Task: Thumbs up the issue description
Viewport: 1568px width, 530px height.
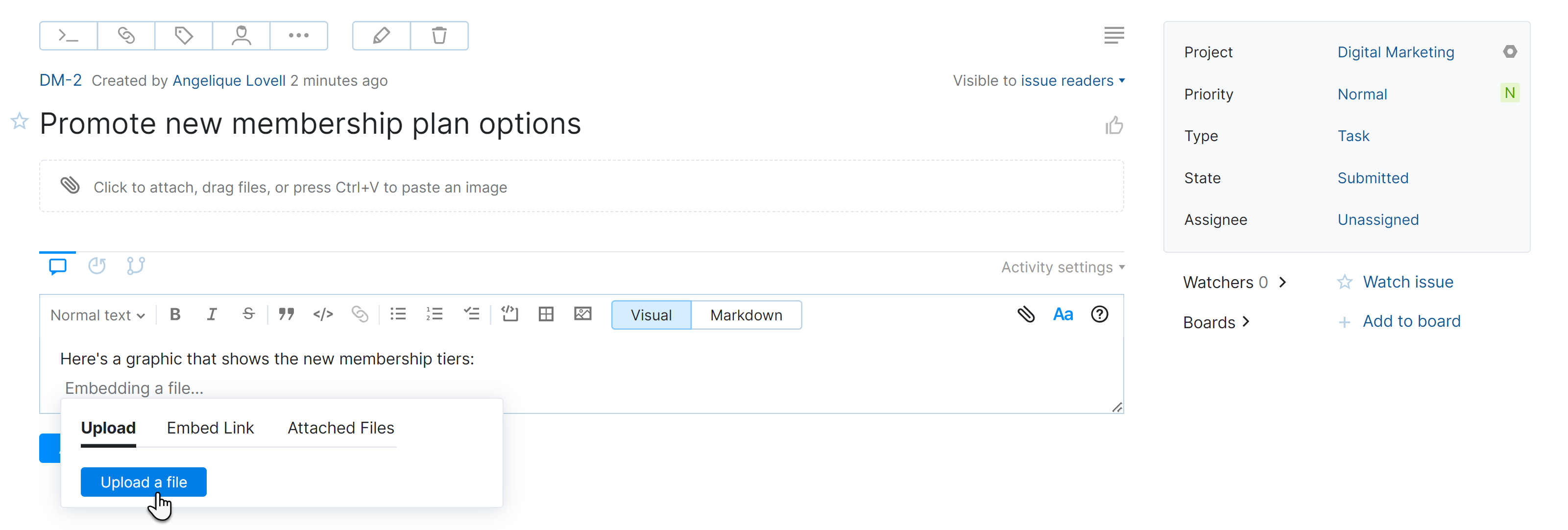Action: click(x=1114, y=125)
